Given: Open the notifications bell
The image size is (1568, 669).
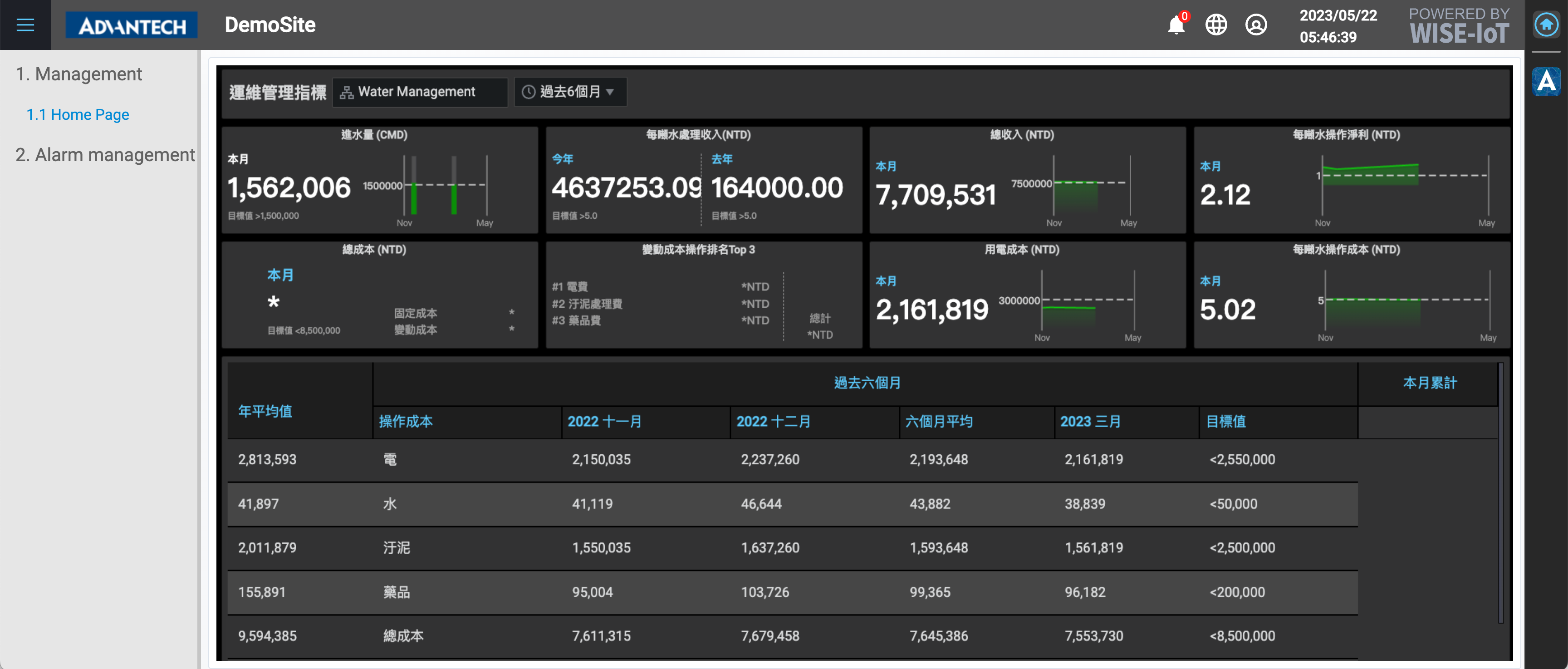Looking at the screenshot, I should [1176, 25].
